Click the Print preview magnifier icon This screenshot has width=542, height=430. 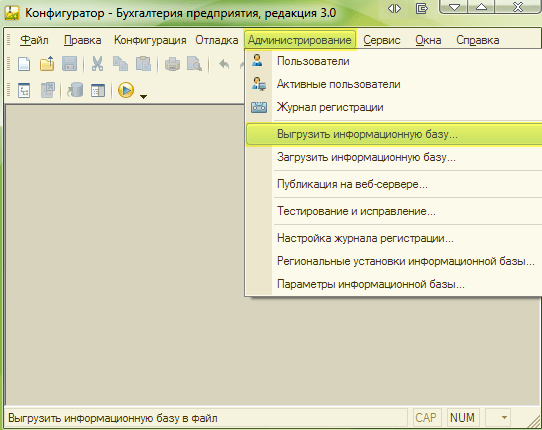(x=195, y=64)
